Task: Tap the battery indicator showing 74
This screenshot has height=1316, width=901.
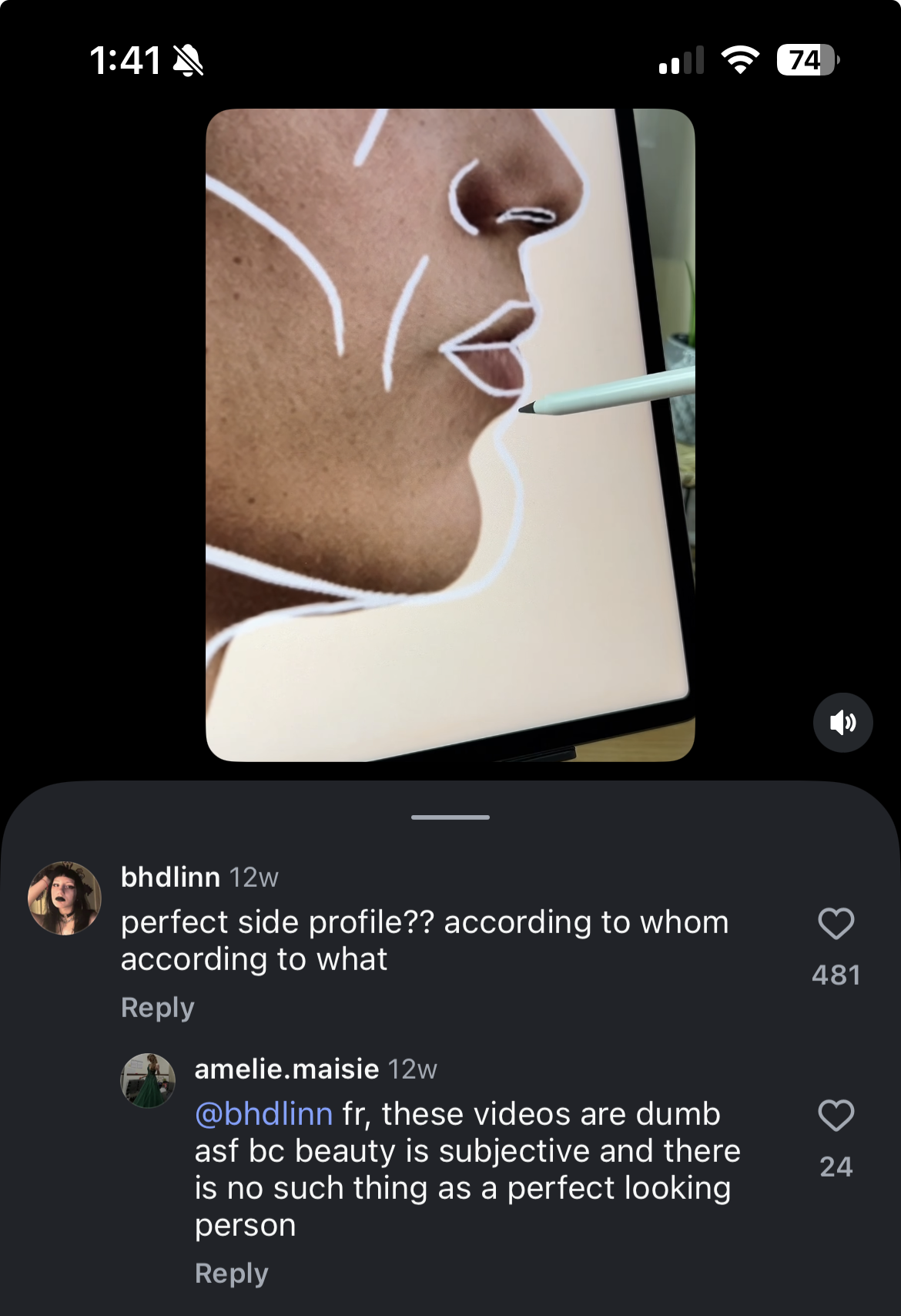Action: (x=806, y=60)
